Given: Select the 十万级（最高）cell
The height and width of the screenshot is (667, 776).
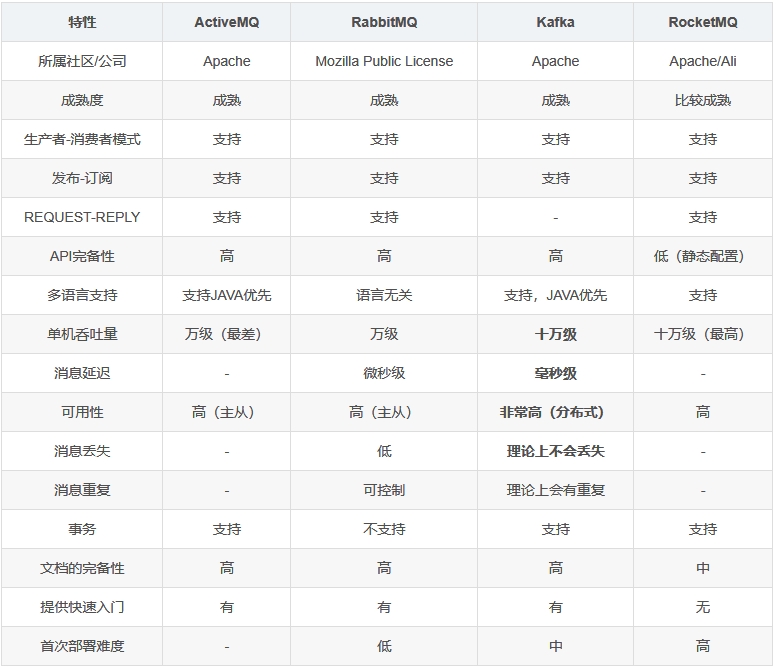Looking at the screenshot, I should (x=699, y=334).
